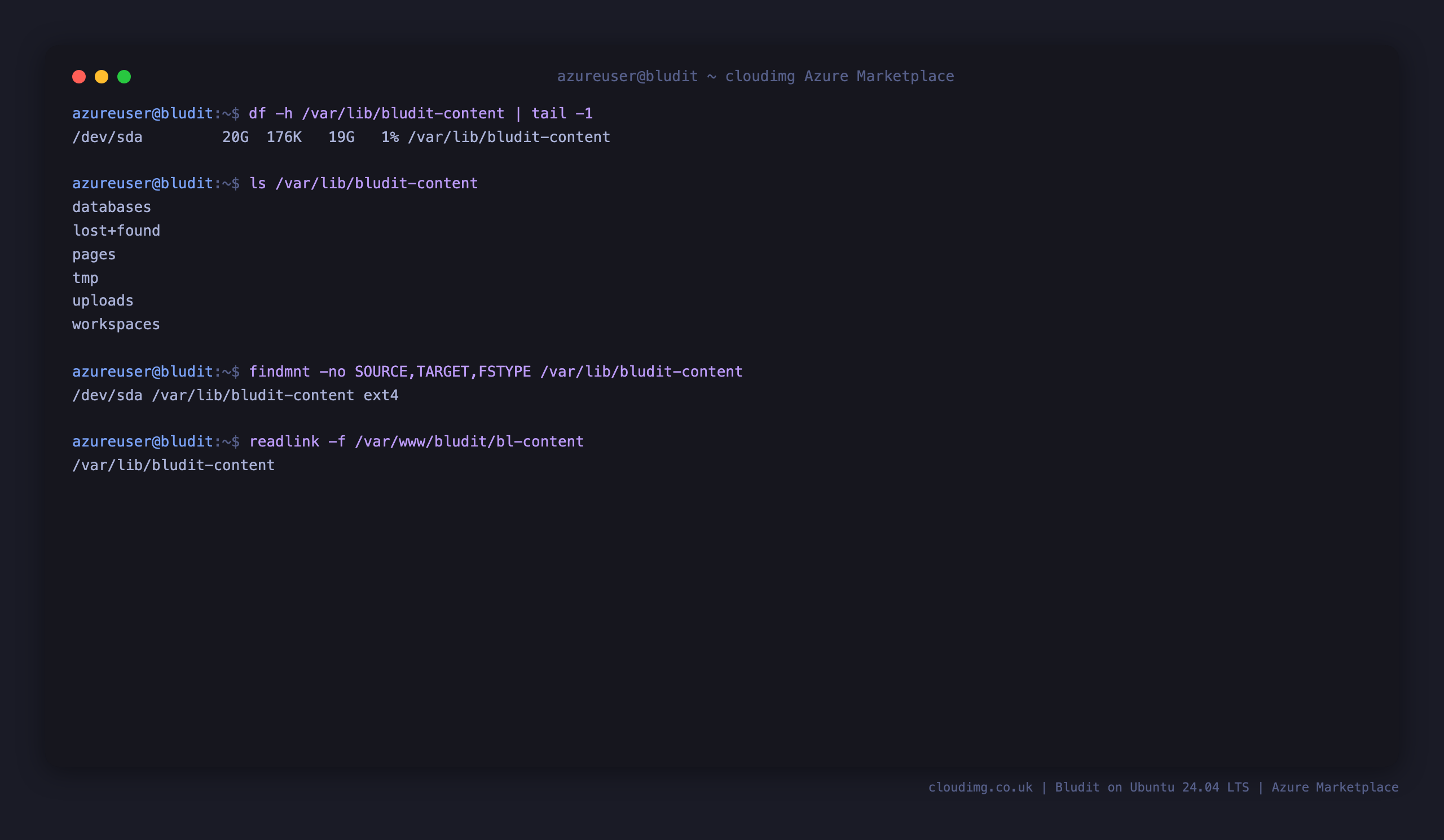Click the 'cloudimg.co.uk' footer text
The image size is (1444, 840).
pos(980,788)
